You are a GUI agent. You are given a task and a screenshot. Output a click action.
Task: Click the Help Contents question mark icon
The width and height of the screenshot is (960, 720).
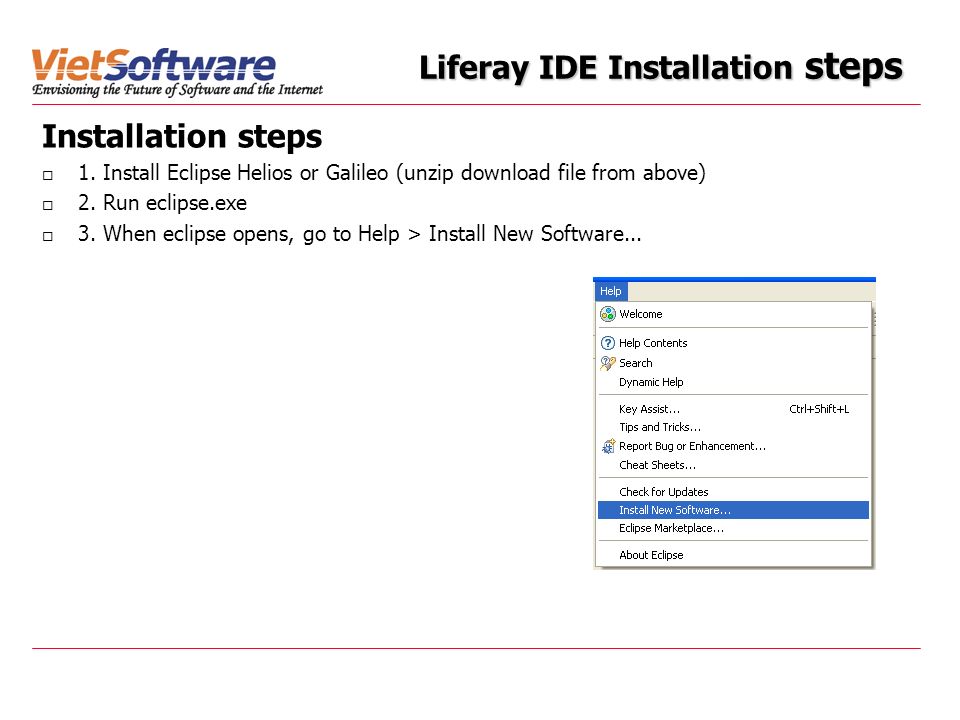pos(607,343)
